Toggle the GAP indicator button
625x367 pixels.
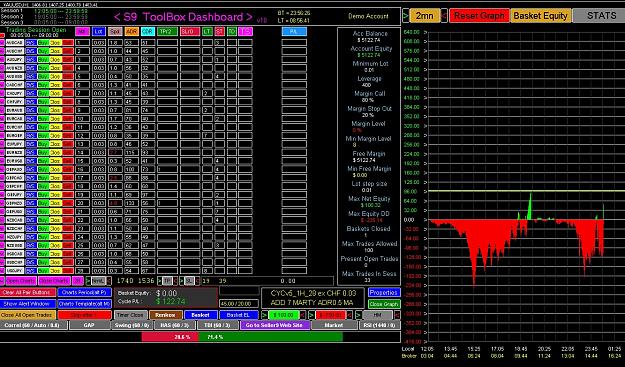click(x=90, y=325)
